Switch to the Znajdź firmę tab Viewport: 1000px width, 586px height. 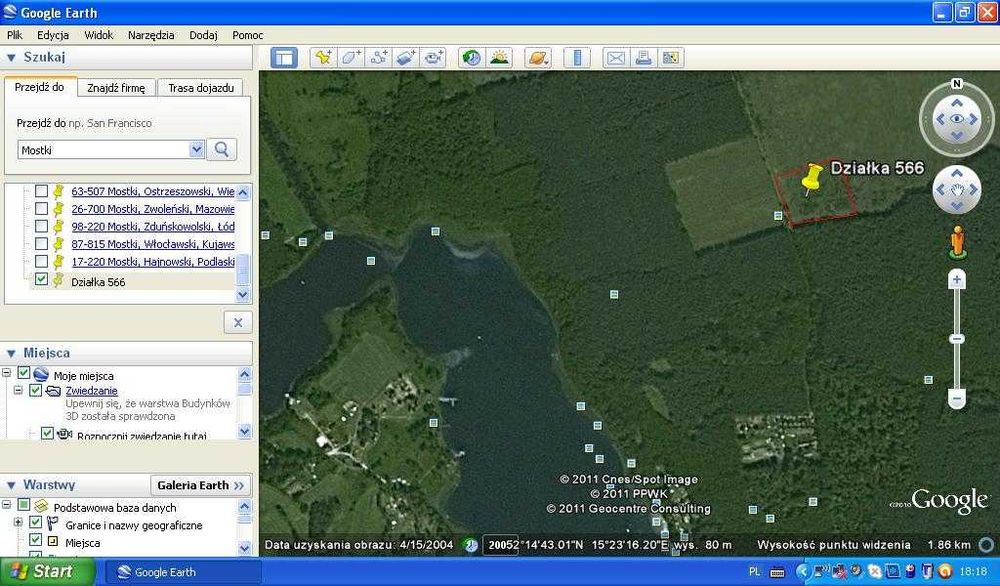click(116, 88)
